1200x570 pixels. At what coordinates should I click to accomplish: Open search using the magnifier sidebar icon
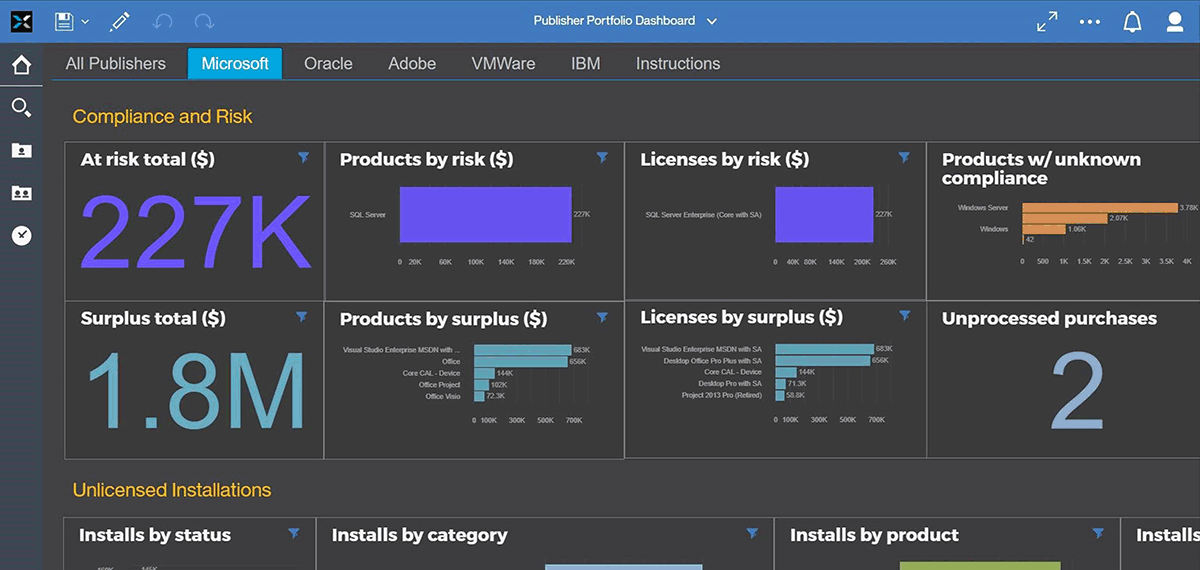(21, 108)
